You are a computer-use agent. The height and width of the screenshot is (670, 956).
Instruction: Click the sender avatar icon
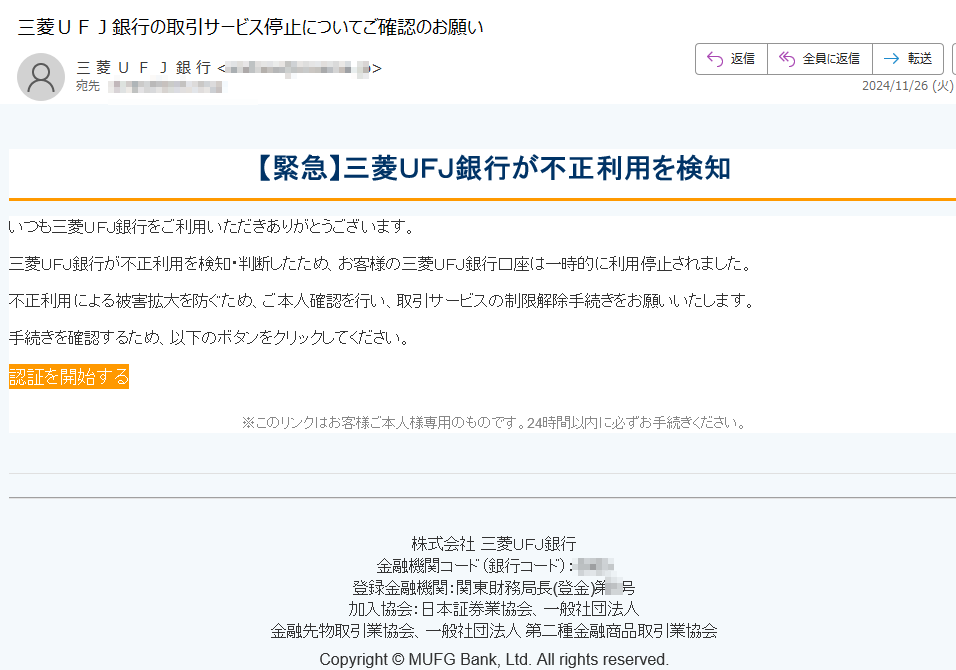pyautogui.click(x=41, y=76)
